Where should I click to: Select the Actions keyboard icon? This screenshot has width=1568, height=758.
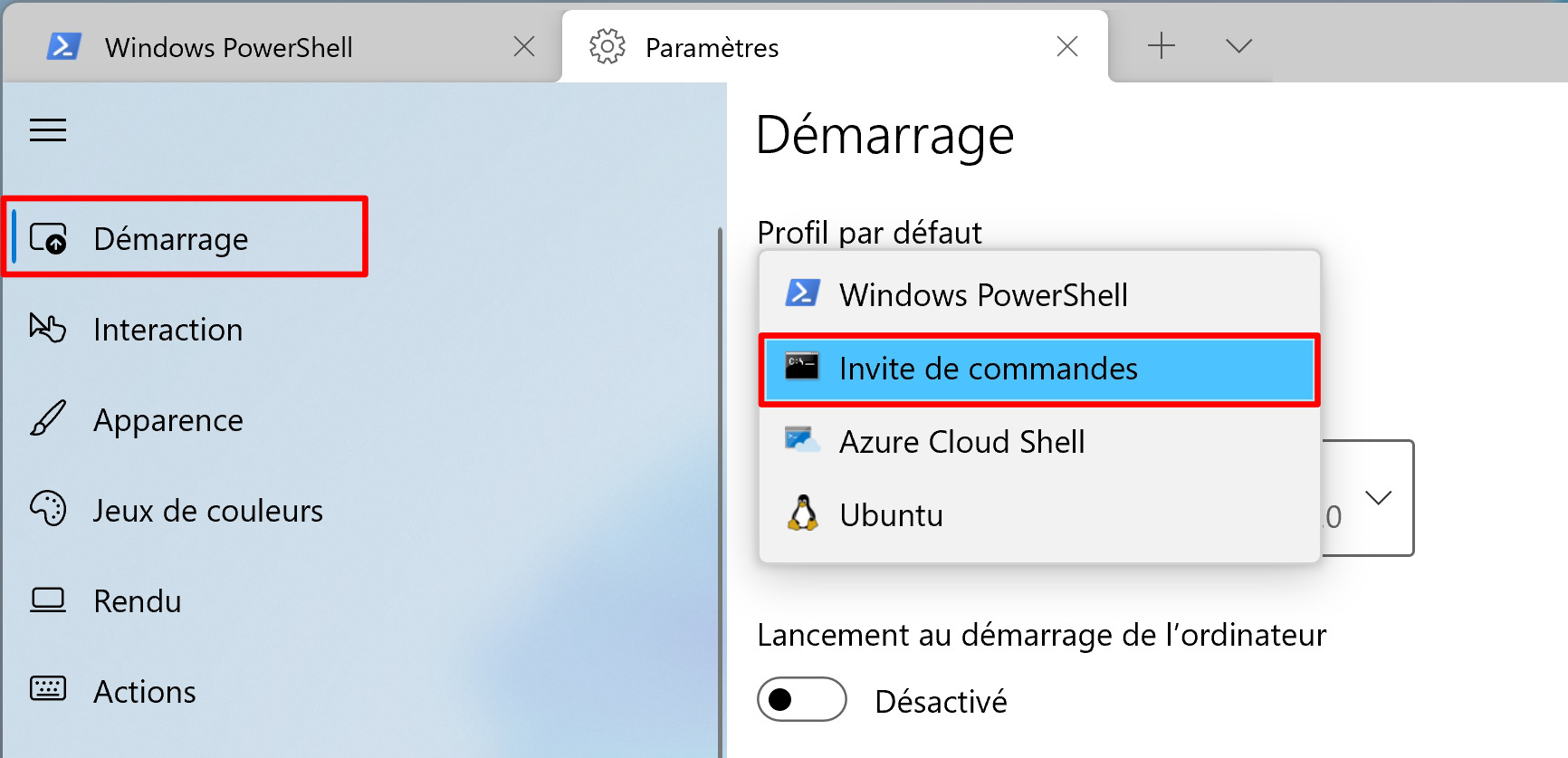[x=48, y=689]
